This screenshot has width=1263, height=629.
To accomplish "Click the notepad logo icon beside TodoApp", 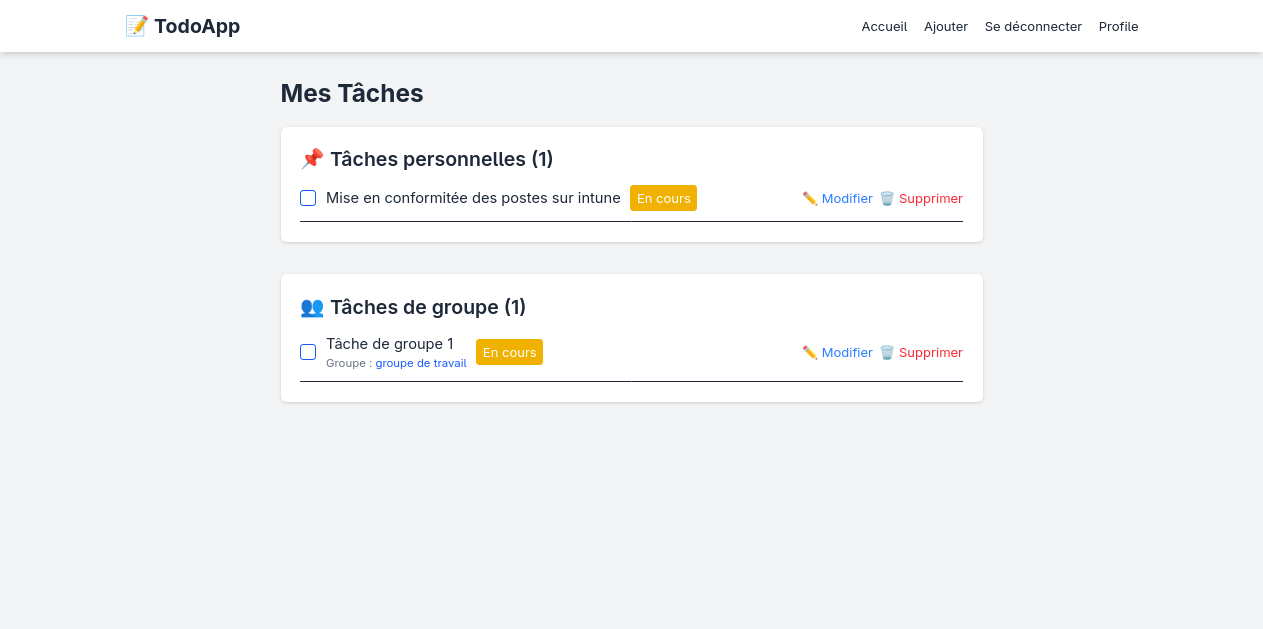I will click(136, 26).
